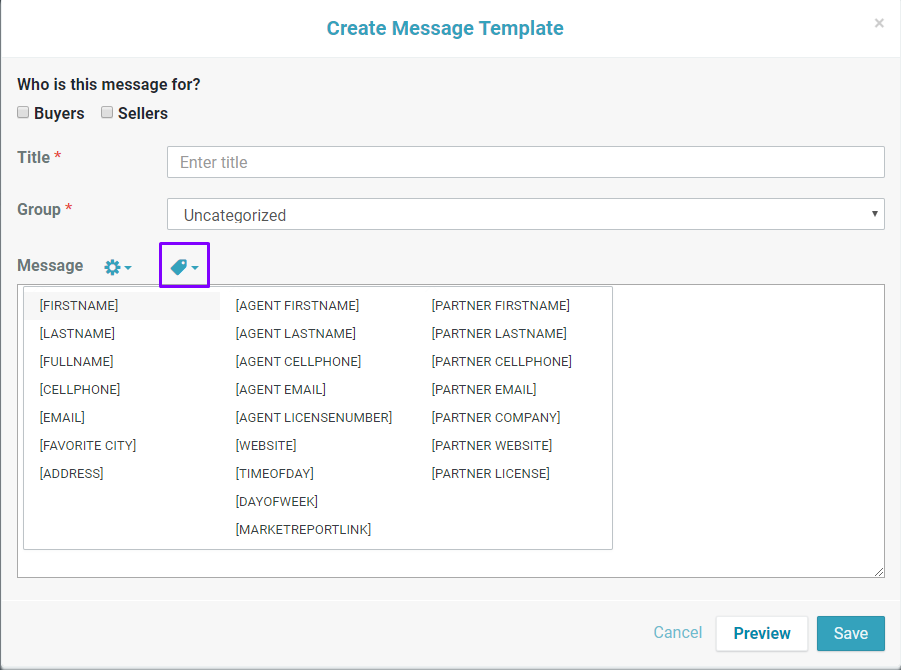Viewport: 901px width, 670px height.
Task: Insert the [FIRSTNAME] merge tag
Action: (79, 305)
